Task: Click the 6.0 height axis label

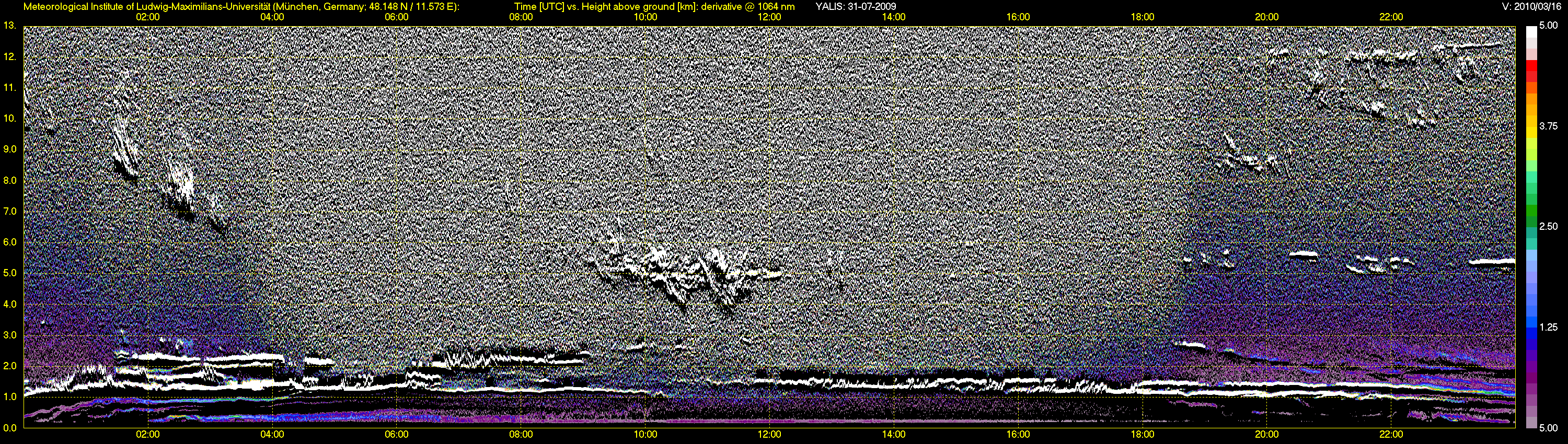Action: click(10, 242)
